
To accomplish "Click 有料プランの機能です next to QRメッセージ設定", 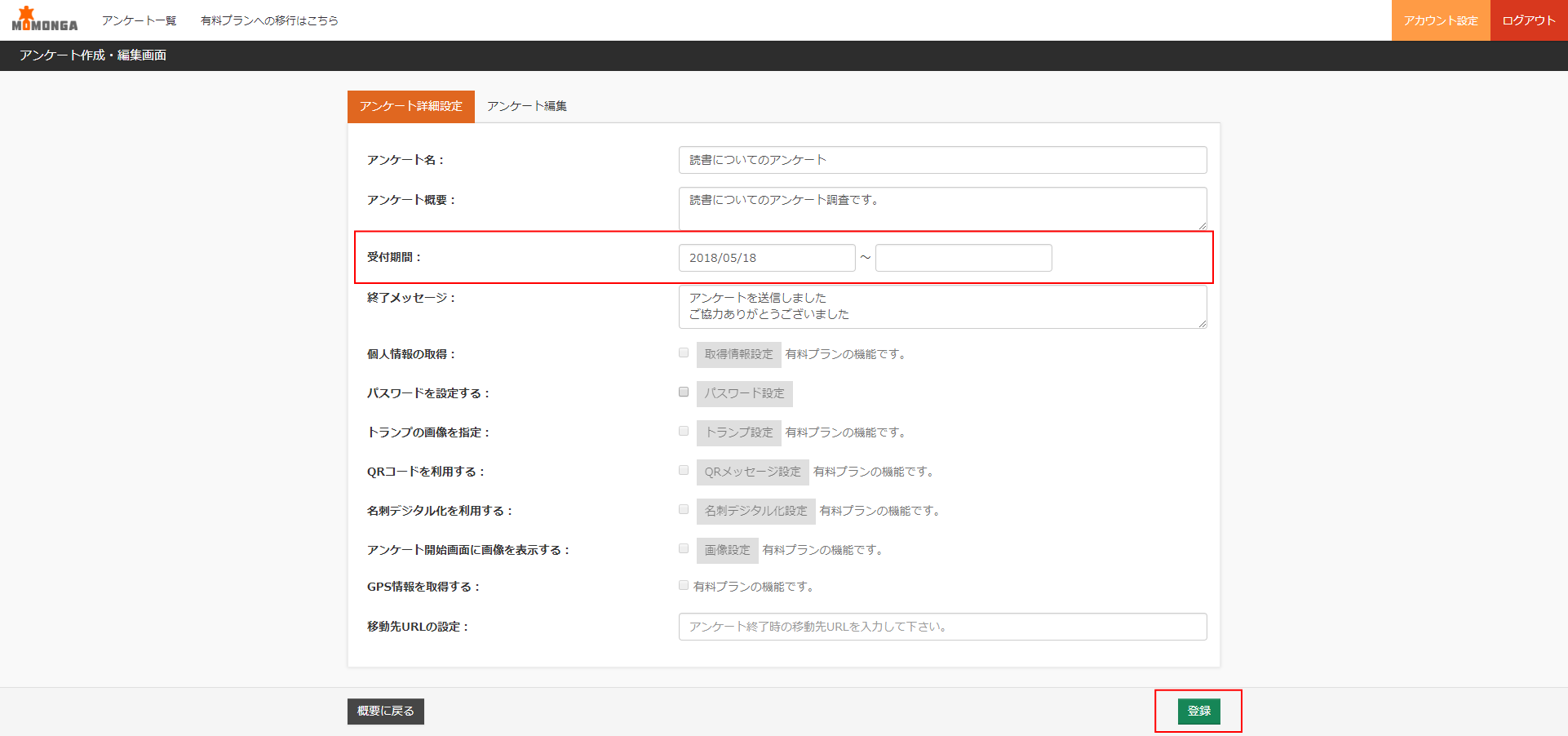I will (x=874, y=472).
